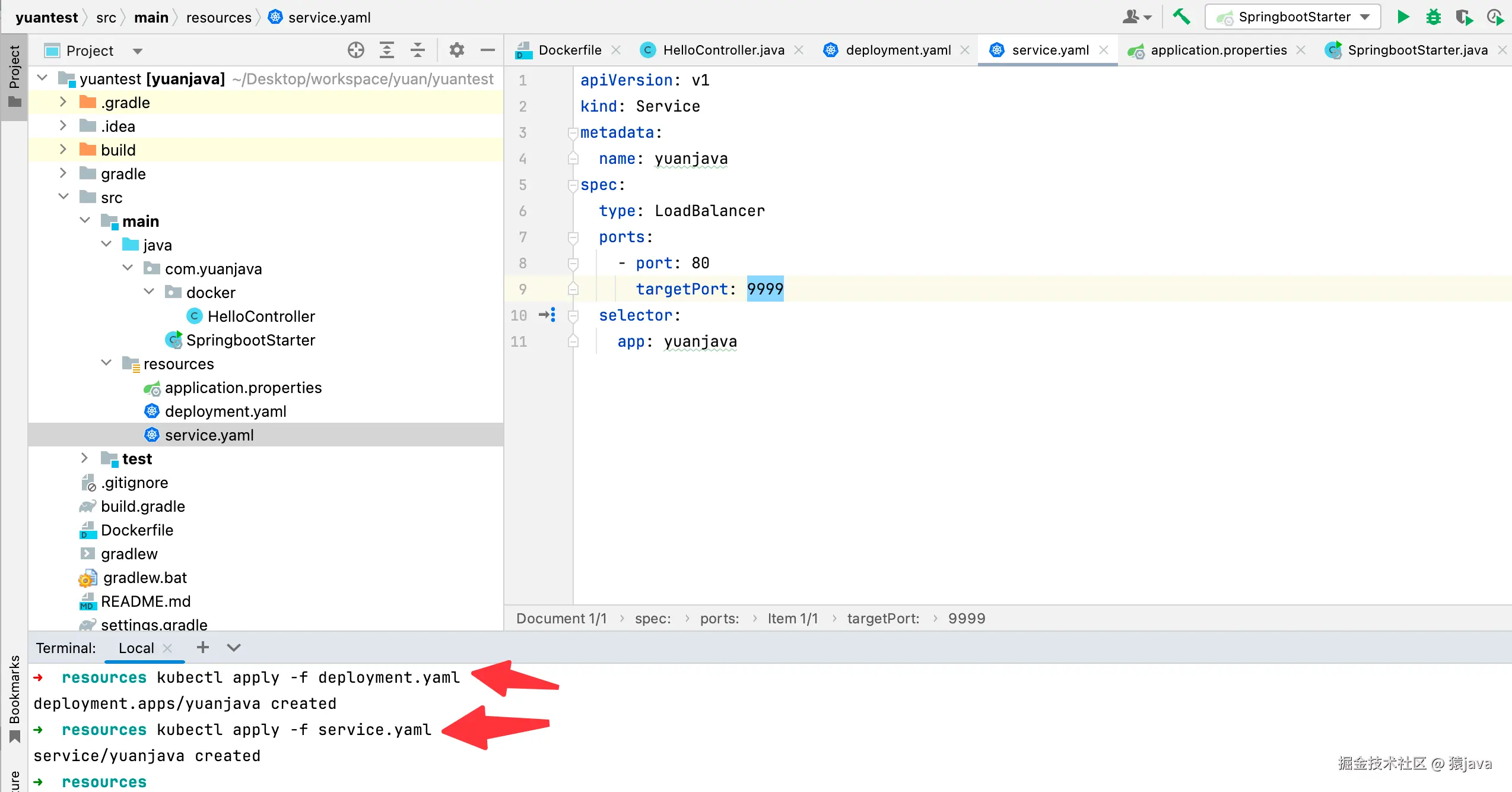Expand the build folder in project tree
Image resolution: width=1512 pixels, height=792 pixels.
(x=63, y=150)
